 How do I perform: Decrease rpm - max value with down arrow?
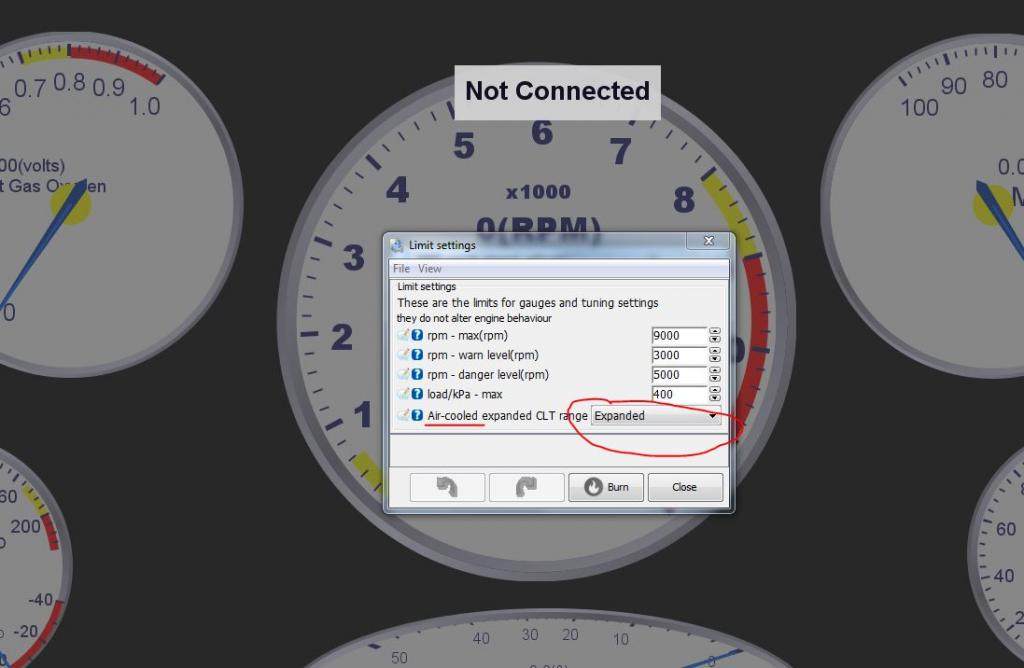point(714,339)
